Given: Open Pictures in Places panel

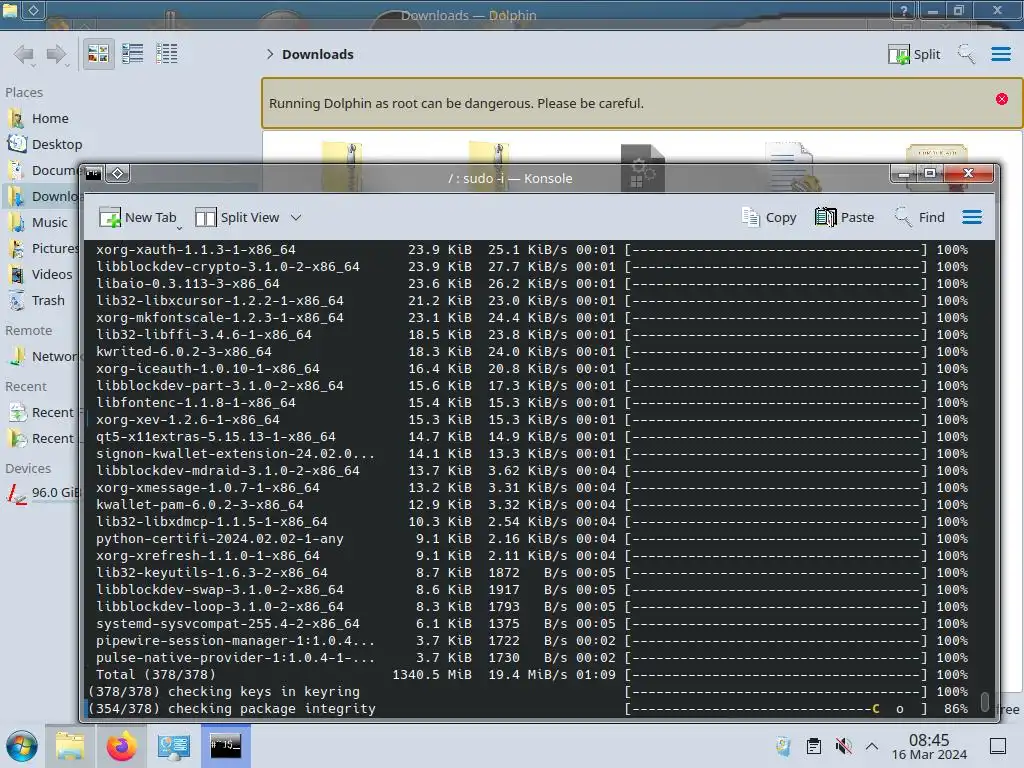Looking at the screenshot, I should pyautogui.click(x=42, y=249).
